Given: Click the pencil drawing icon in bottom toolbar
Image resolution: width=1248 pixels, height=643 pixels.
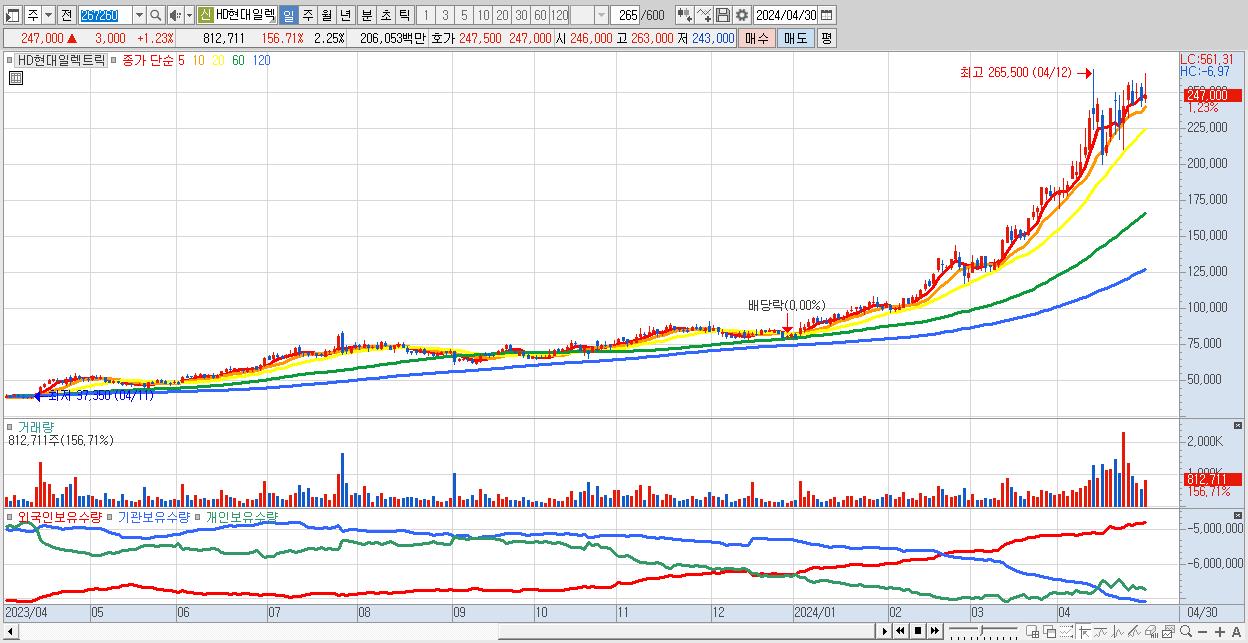Looking at the screenshot, I should (1134, 632).
